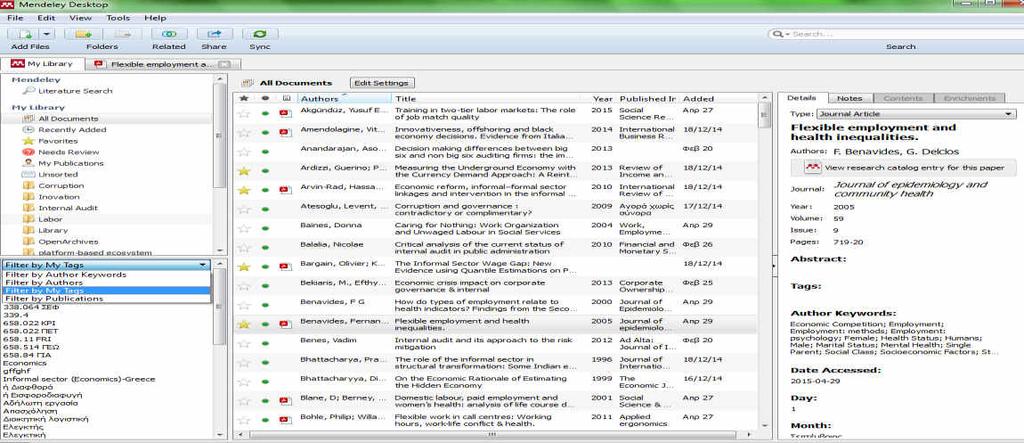Sort by the Year column header
The height and width of the screenshot is (443, 1024).
(x=603, y=99)
